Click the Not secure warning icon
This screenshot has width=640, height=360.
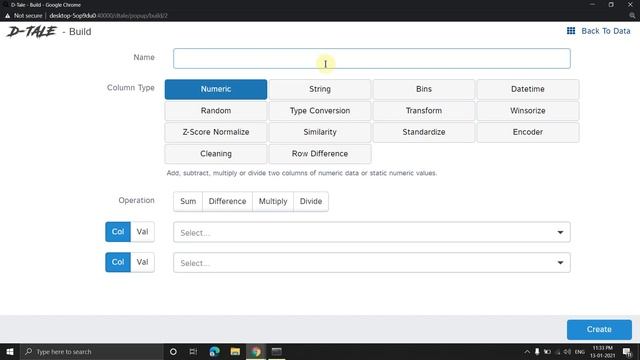pos(7,16)
